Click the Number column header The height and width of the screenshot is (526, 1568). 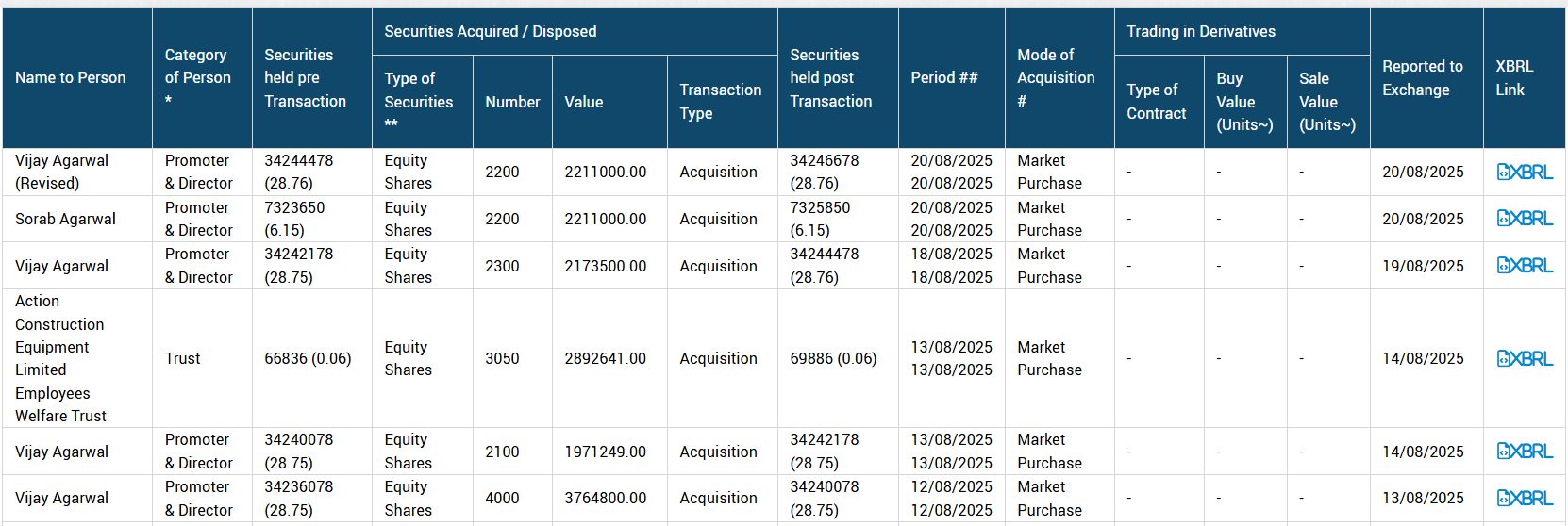point(512,102)
